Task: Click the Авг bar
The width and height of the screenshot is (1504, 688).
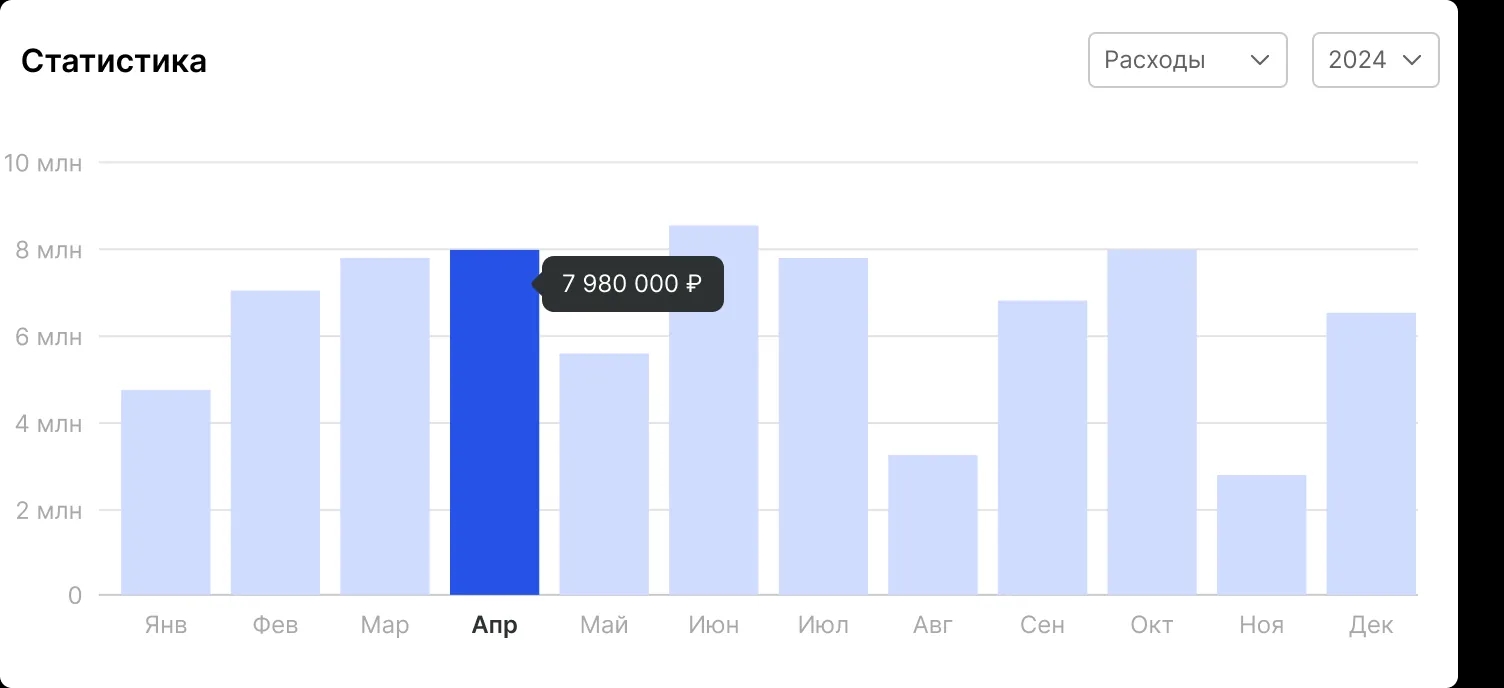Action: click(932, 525)
